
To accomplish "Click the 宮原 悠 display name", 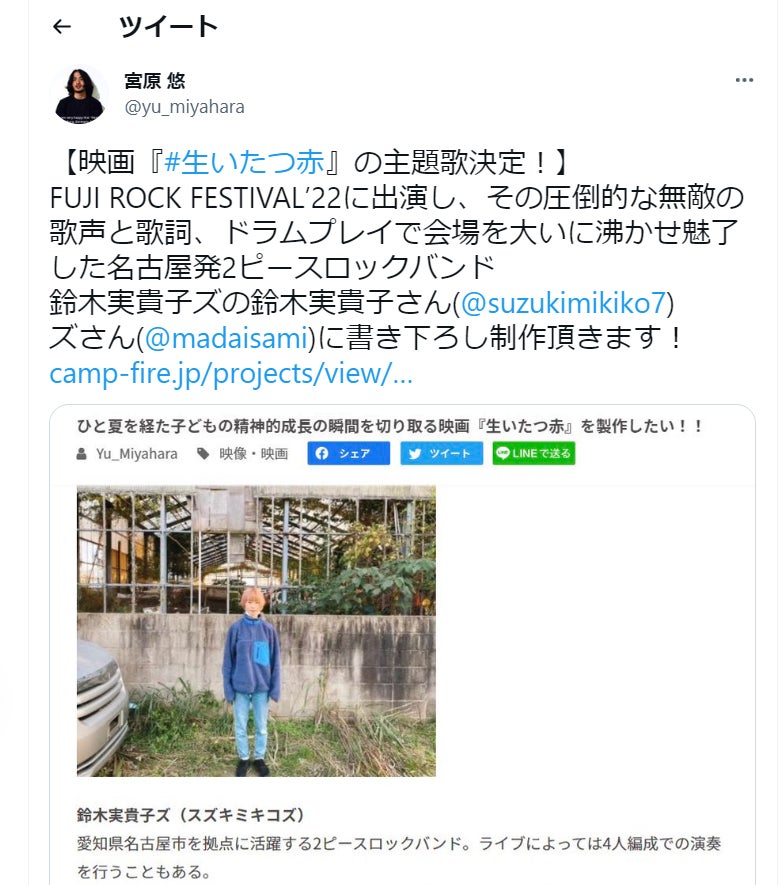I will point(155,81).
